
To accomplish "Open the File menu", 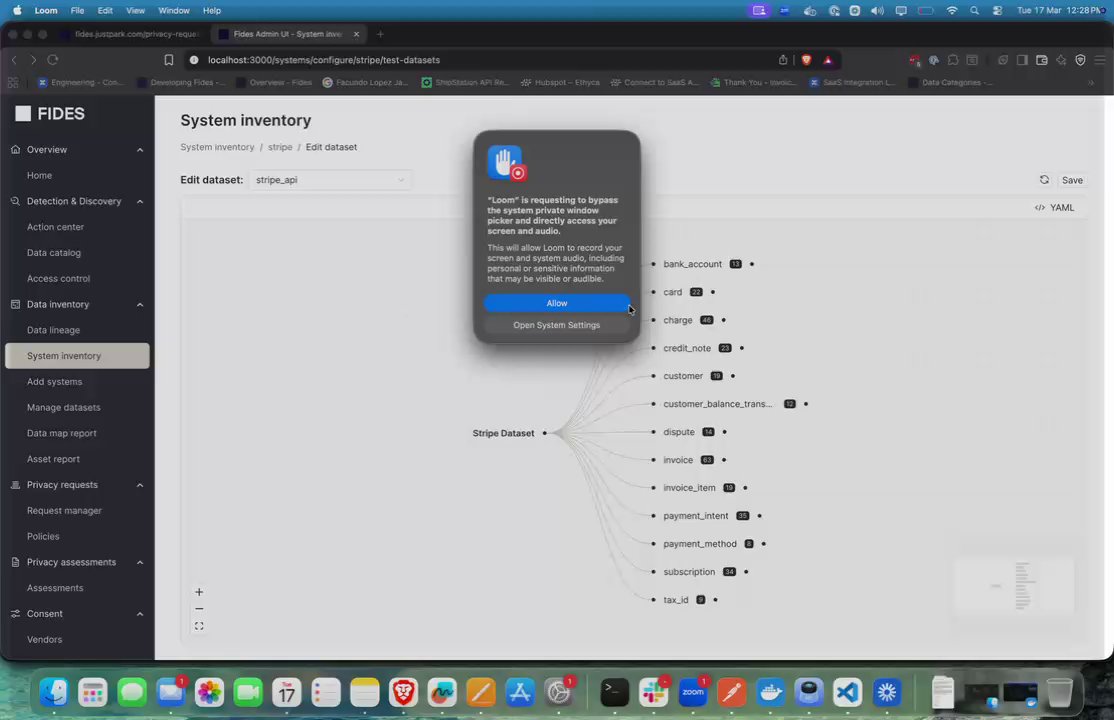I will click(77, 11).
